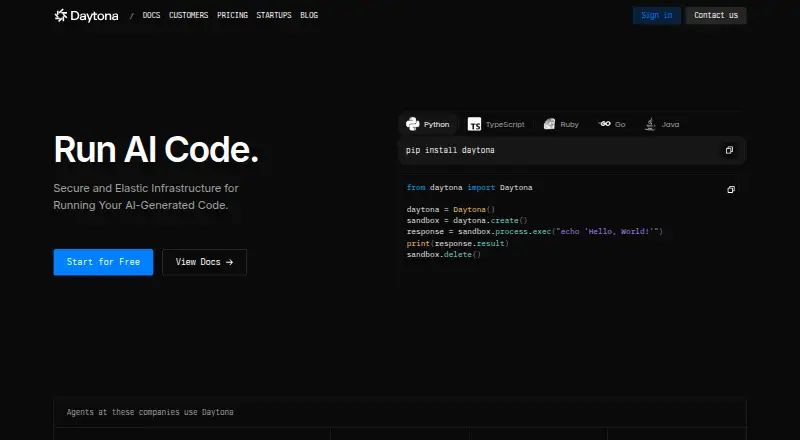Copy the pip install daytona command

coord(729,150)
